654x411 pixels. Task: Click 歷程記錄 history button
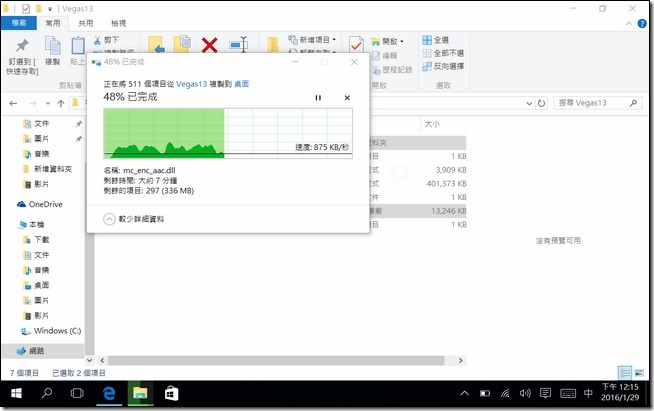tap(392, 70)
